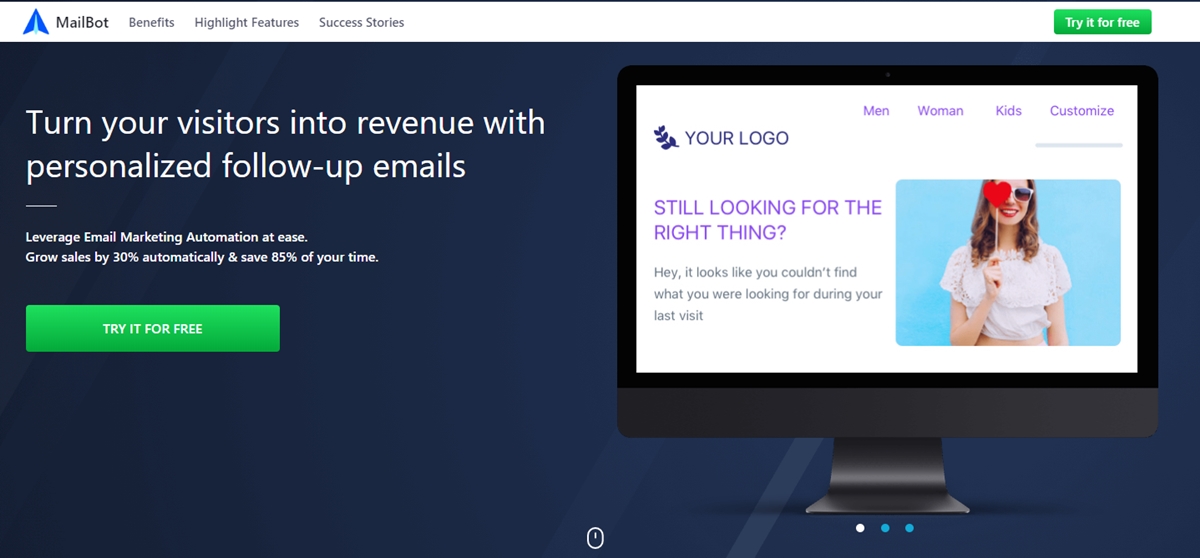The height and width of the screenshot is (558, 1200).
Task: Click the large green TRY IT FOR FREE button
Action: click(x=153, y=328)
